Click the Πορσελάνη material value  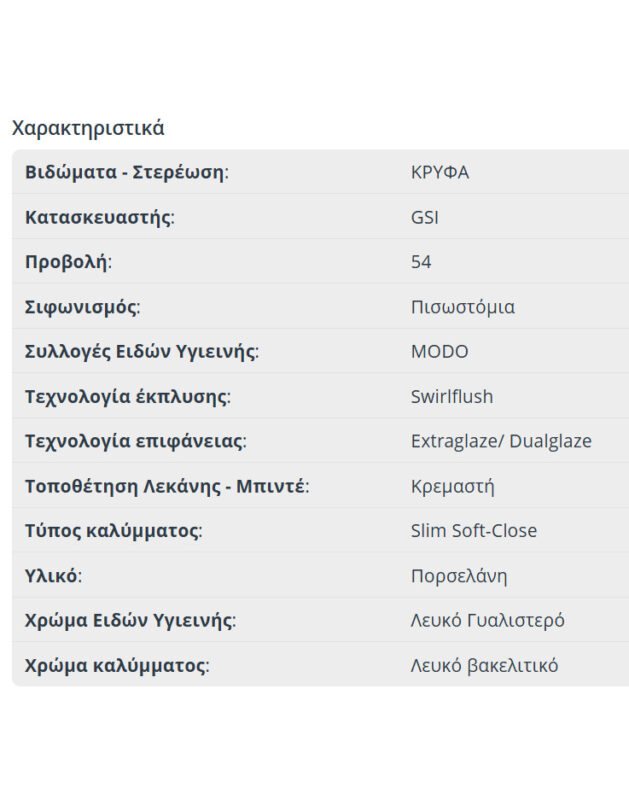[x=458, y=576]
